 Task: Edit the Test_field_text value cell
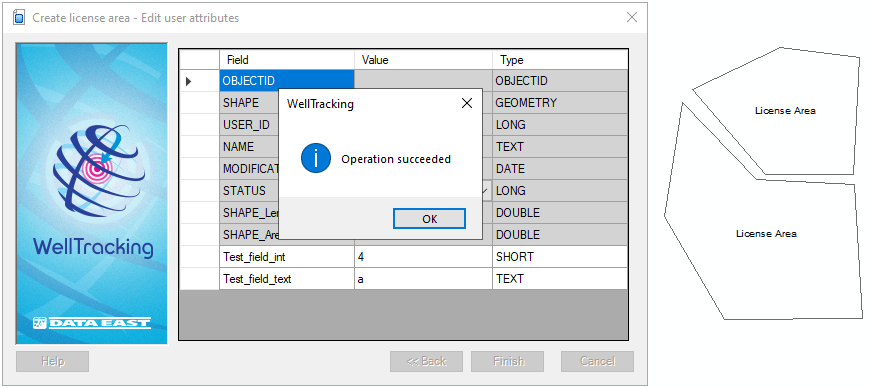(423, 279)
